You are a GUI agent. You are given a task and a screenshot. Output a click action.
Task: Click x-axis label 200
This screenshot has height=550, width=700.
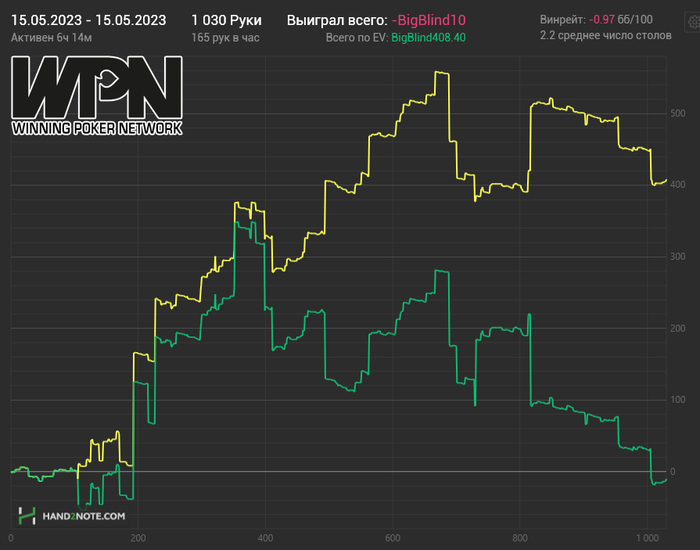click(x=138, y=538)
